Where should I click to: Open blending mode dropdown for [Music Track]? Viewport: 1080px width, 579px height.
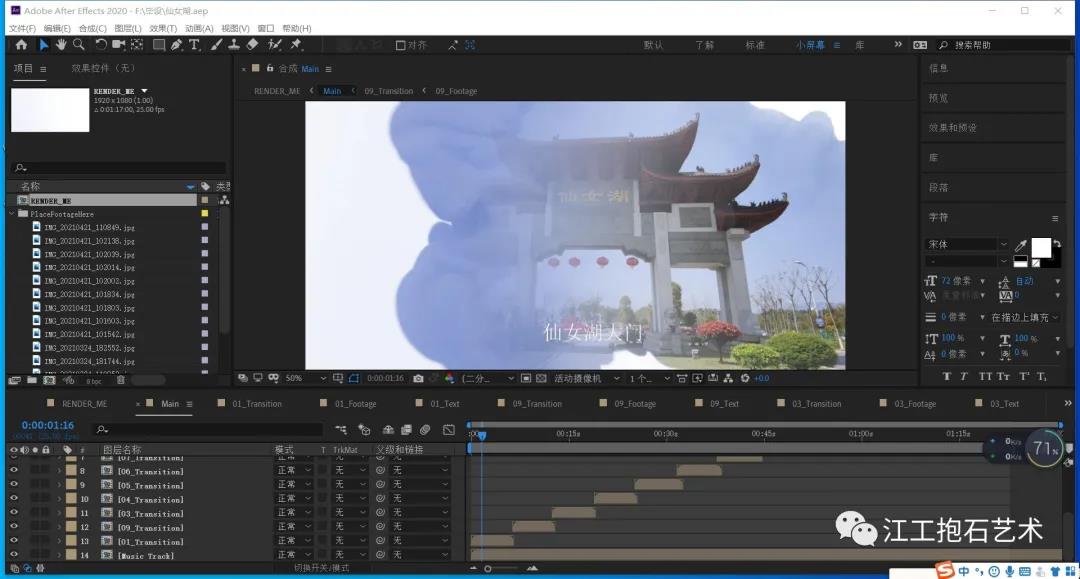point(294,555)
